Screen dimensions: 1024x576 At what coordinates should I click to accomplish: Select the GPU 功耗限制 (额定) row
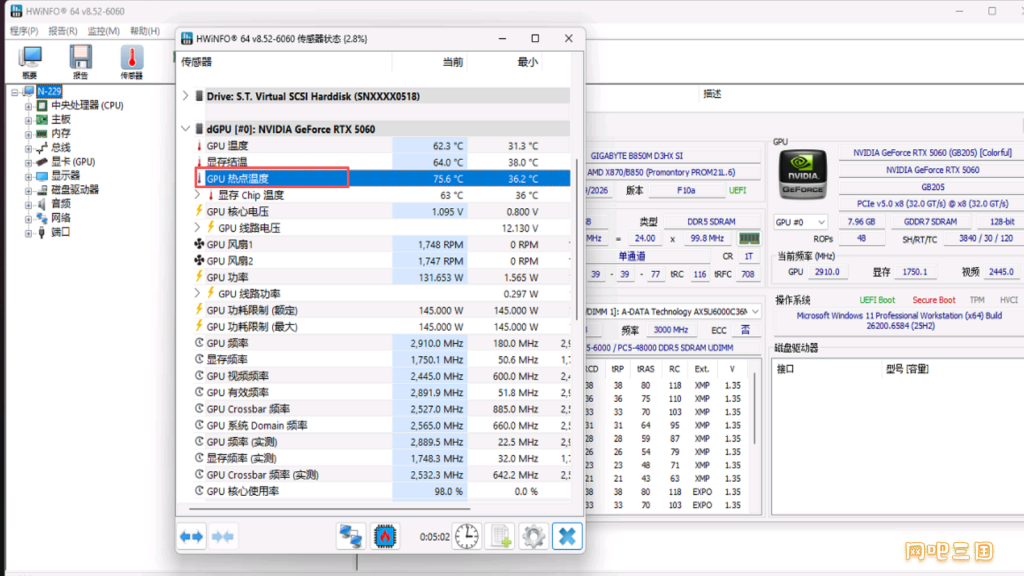click(383, 310)
